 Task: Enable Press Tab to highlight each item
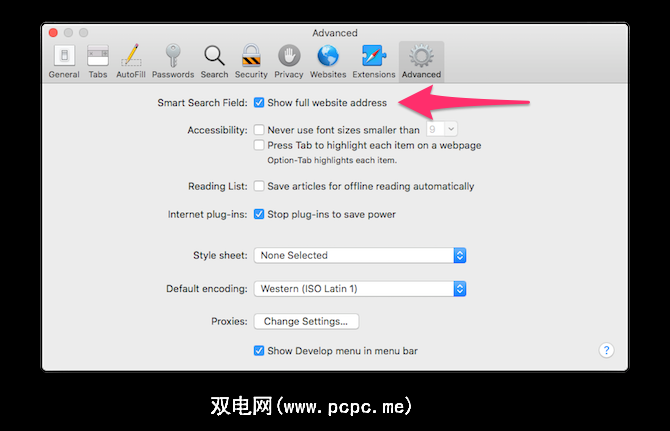coord(259,145)
